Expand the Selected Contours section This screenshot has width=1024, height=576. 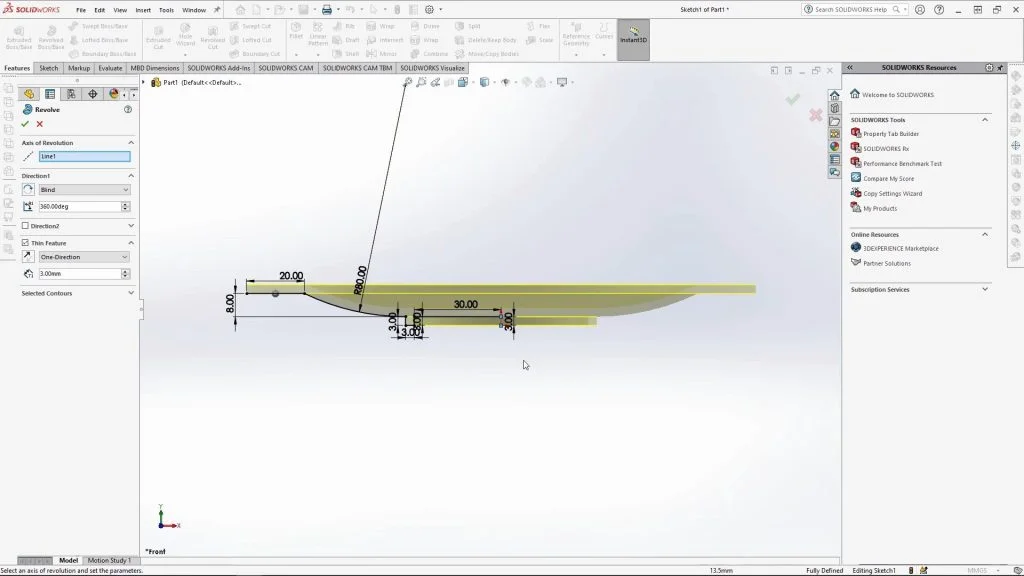(x=131, y=293)
